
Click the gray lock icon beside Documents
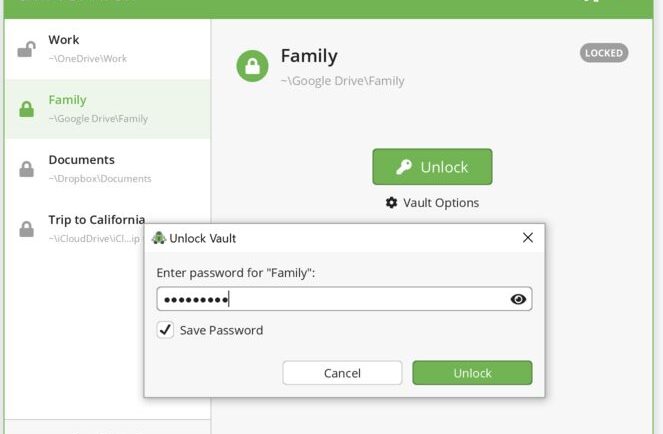tap(26, 169)
